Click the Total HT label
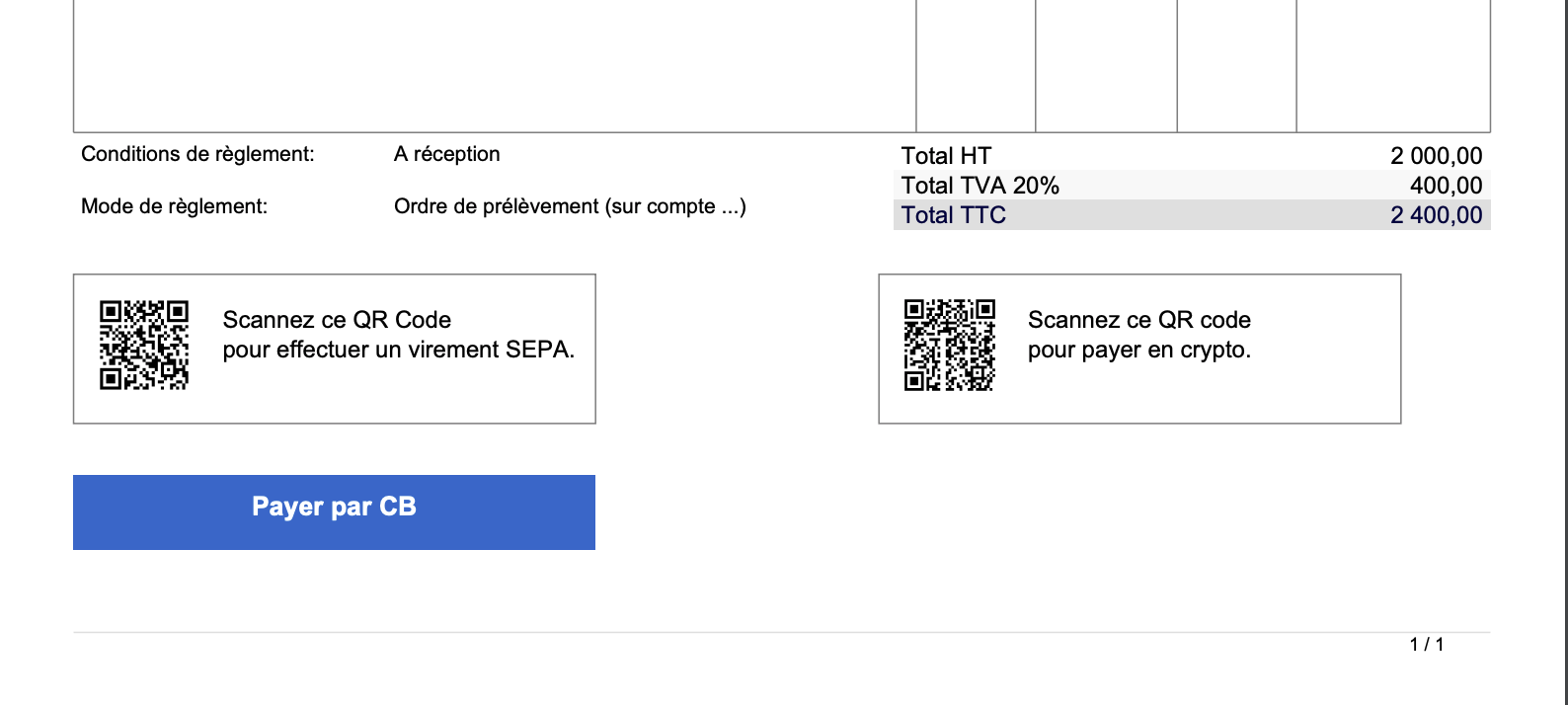This screenshot has width=1568, height=705. (946, 156)
